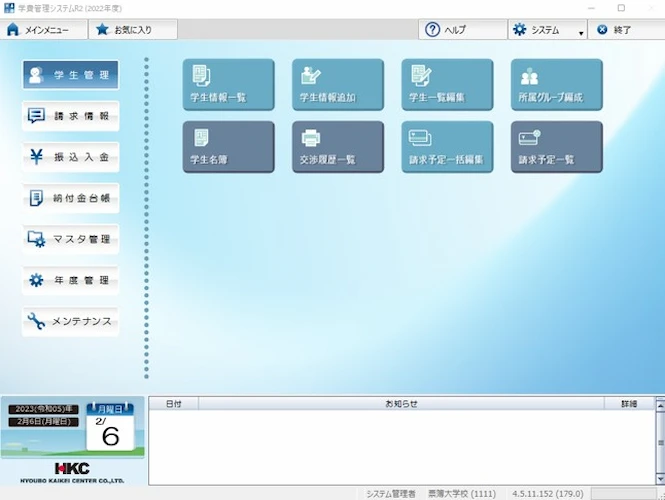Select 年度管理 in the sidebar
The height and width of the screenshot is (500, 665).
tap(70, 280)
